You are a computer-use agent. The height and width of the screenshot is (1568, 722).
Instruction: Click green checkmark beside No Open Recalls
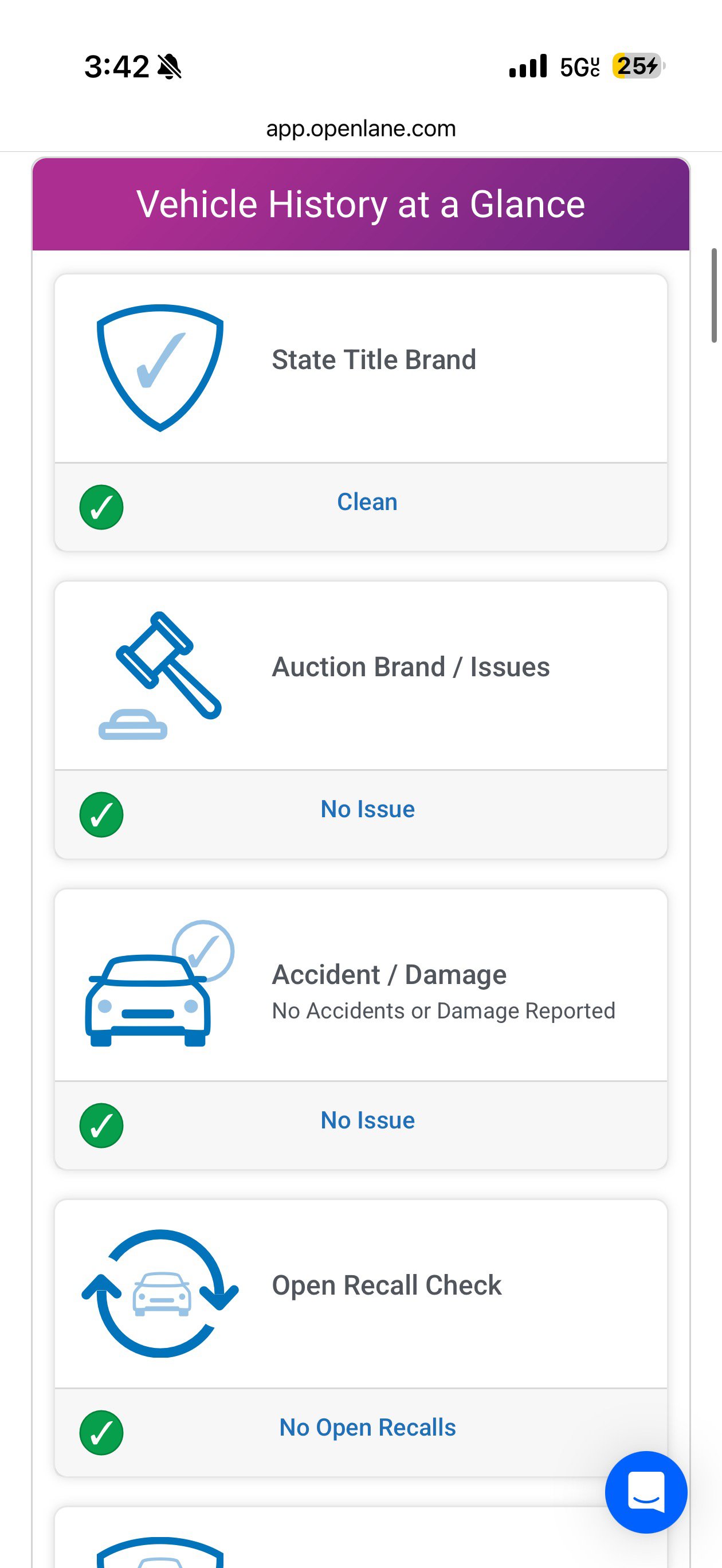click(101, 1433)
